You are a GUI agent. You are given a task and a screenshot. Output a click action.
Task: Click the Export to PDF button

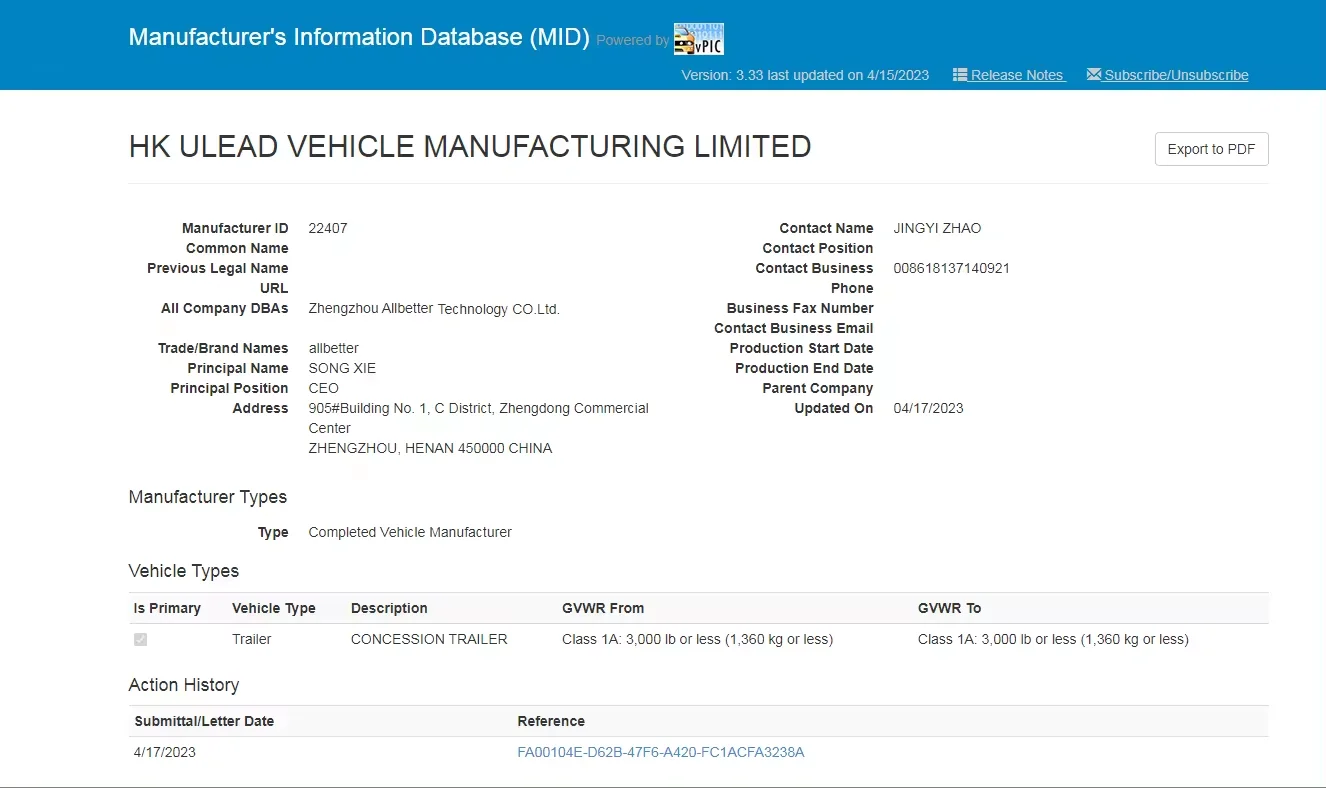point(1211,149)
